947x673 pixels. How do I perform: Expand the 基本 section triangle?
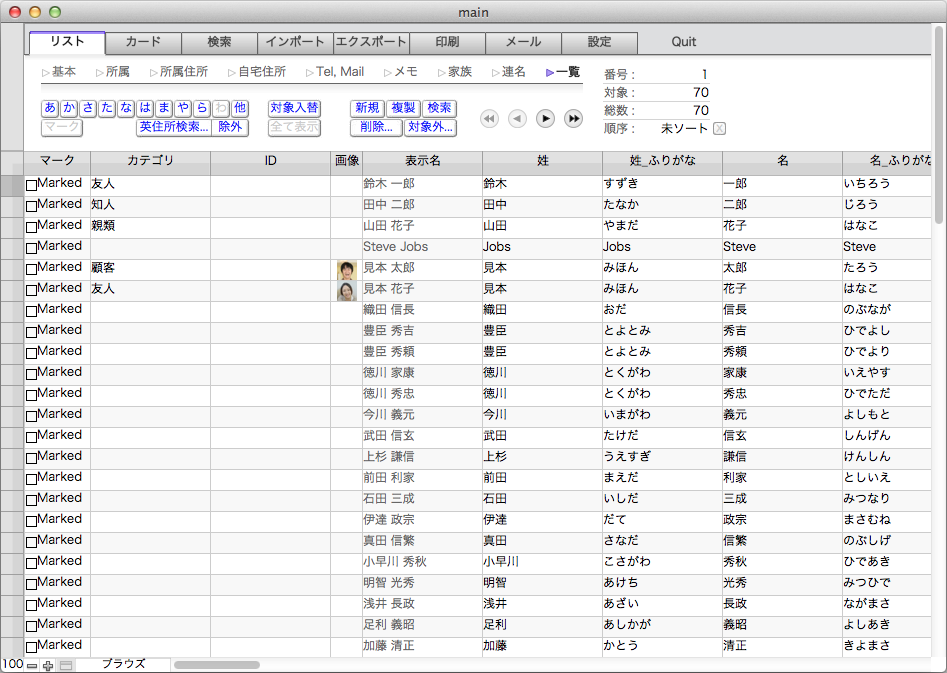[46, 72]
